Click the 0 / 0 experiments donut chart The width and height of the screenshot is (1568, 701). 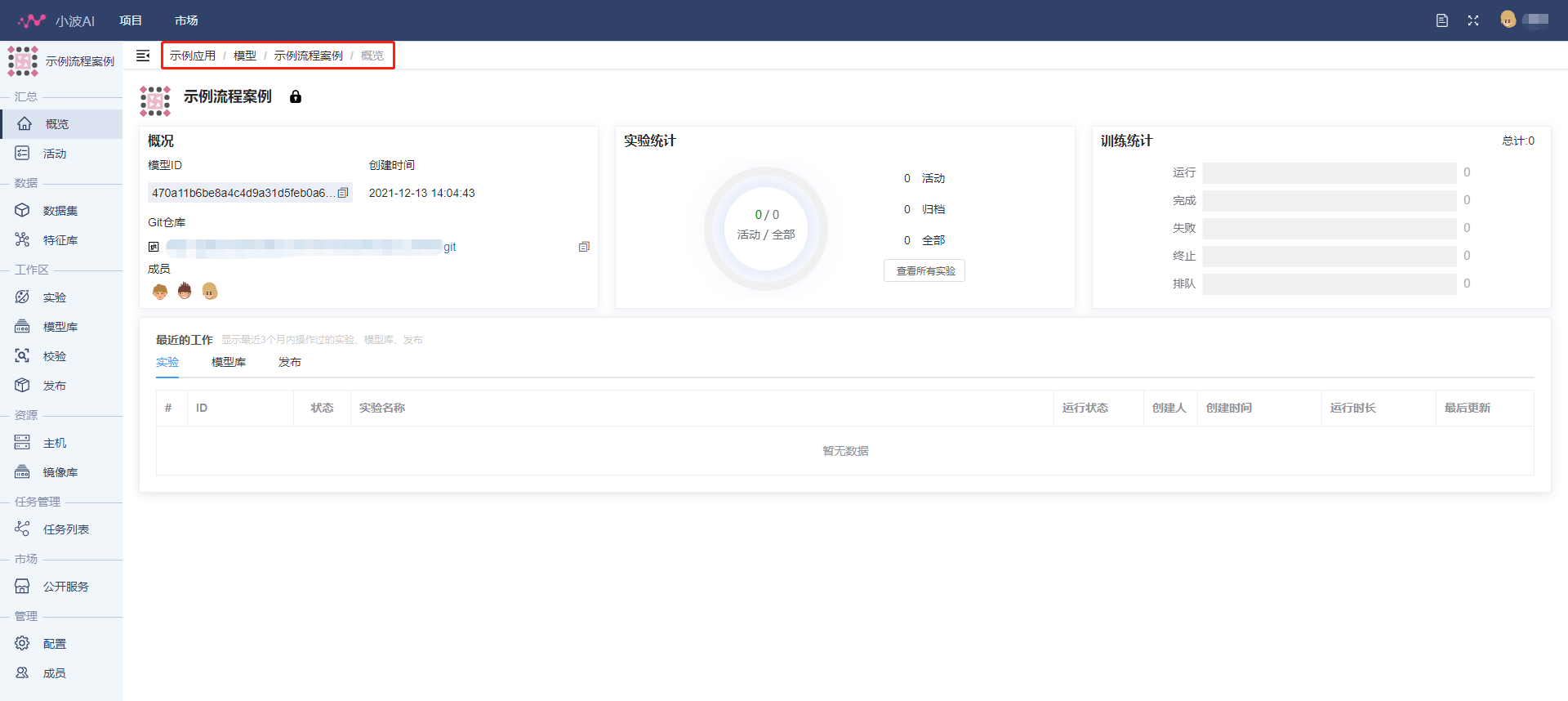coord(766,229)
